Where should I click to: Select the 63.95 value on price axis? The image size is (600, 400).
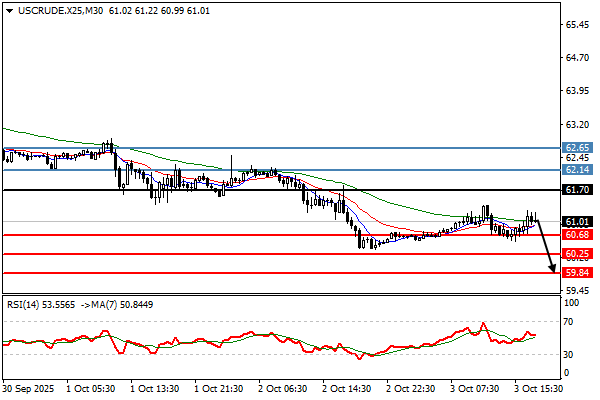(577, 91)
